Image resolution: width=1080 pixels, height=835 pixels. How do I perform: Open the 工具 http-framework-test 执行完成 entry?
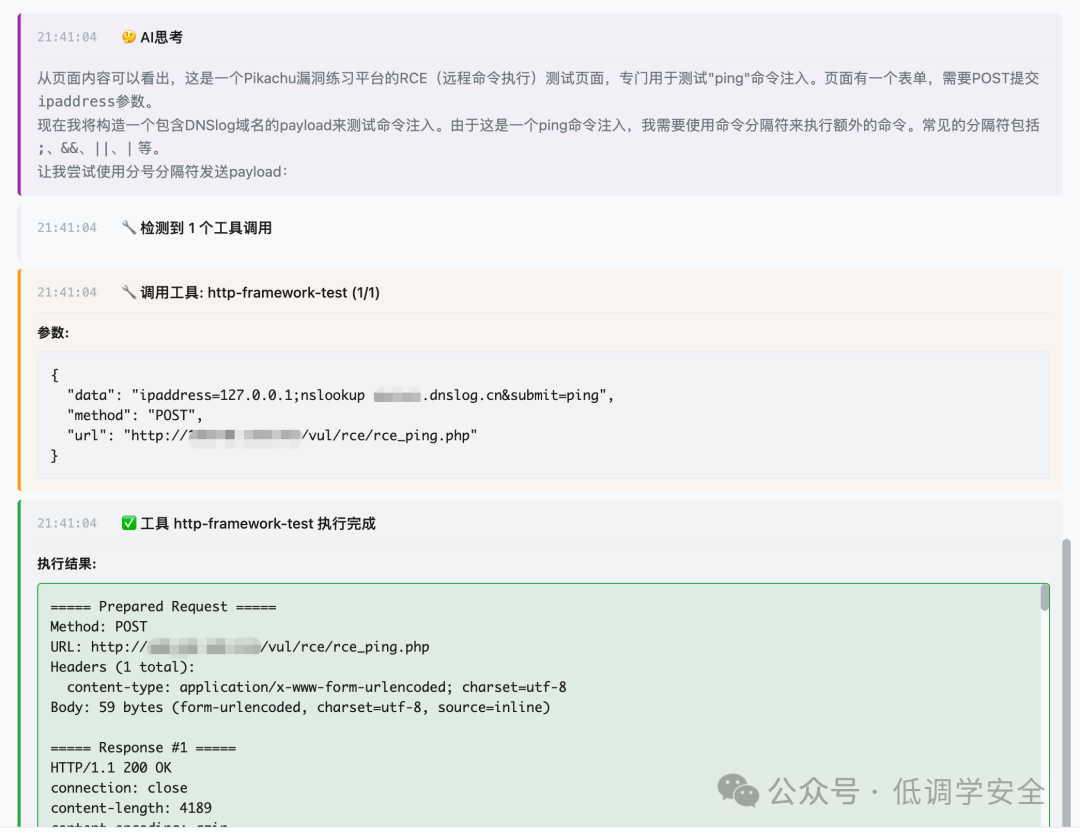pos(258,524)
